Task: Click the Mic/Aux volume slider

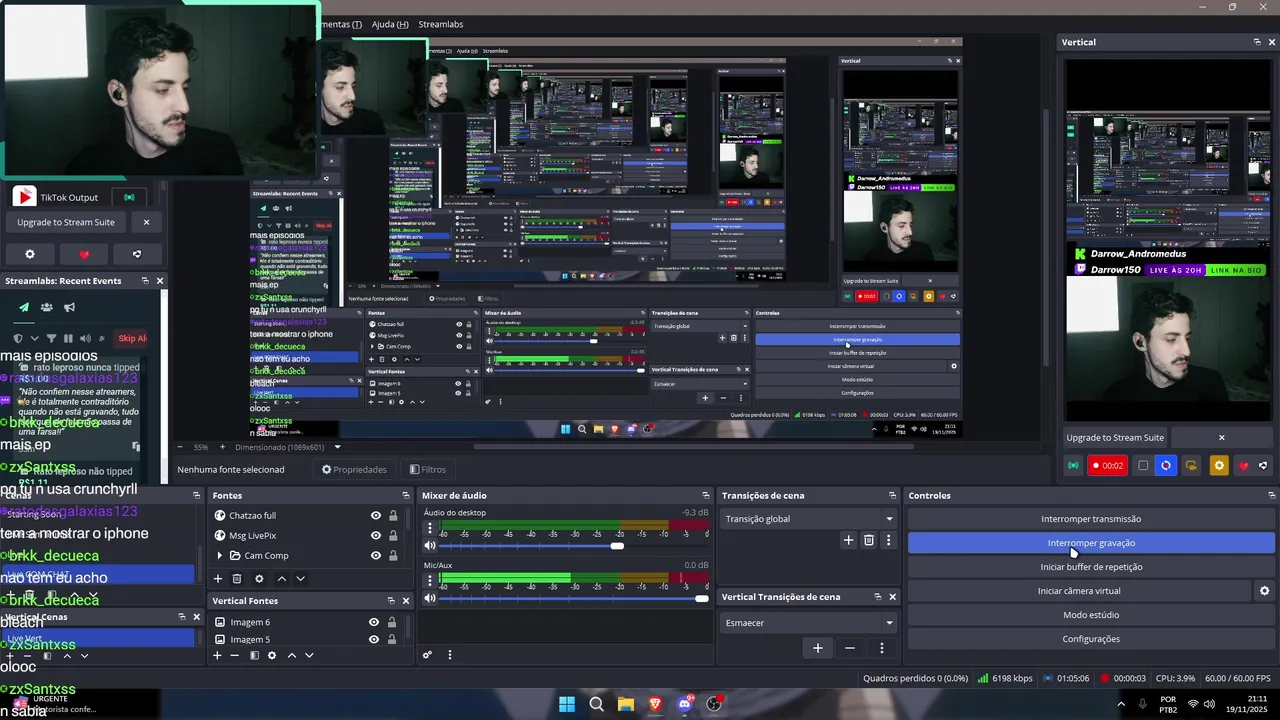Action: 573,598
